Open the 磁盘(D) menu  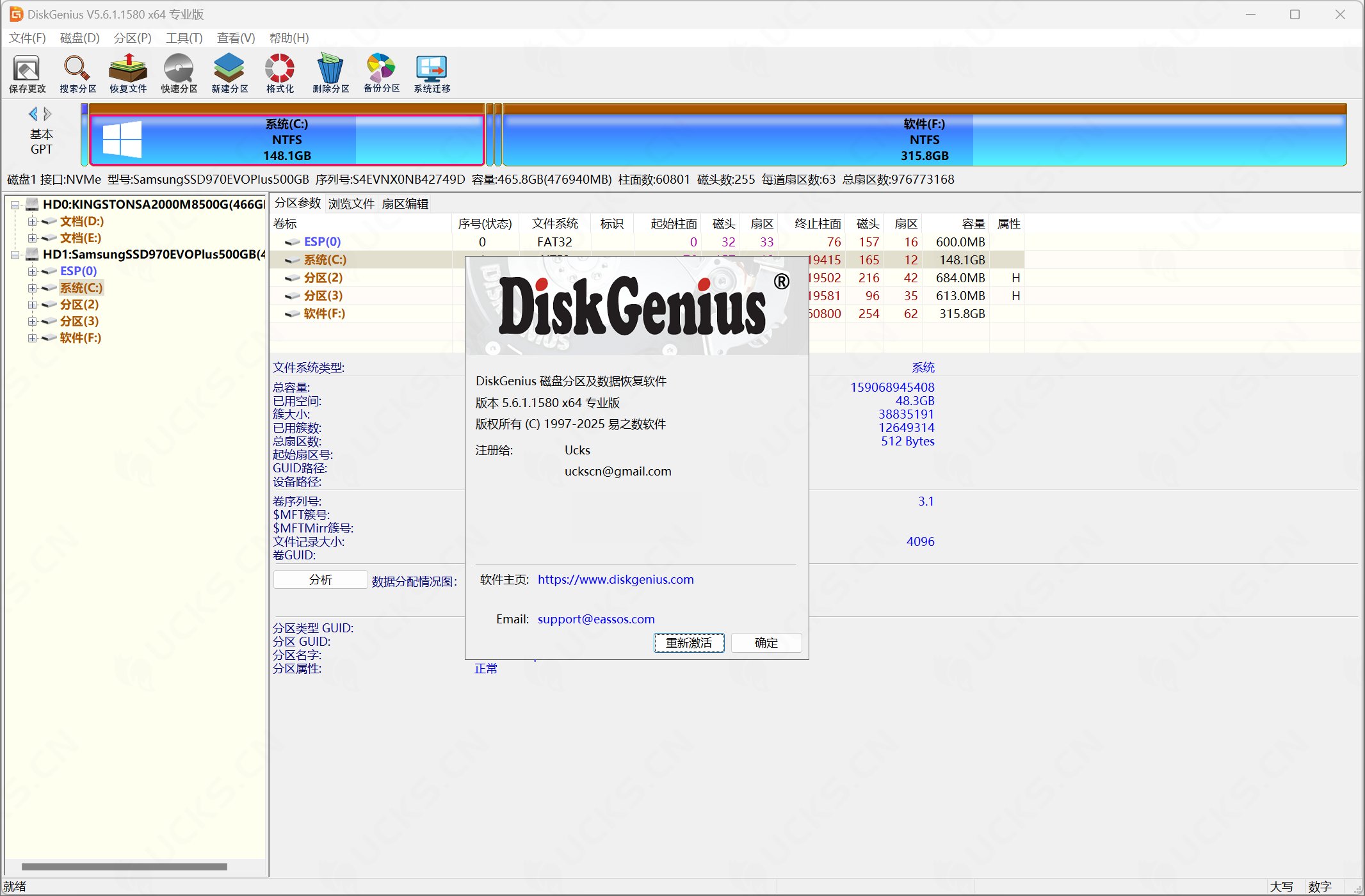point(80,38)
